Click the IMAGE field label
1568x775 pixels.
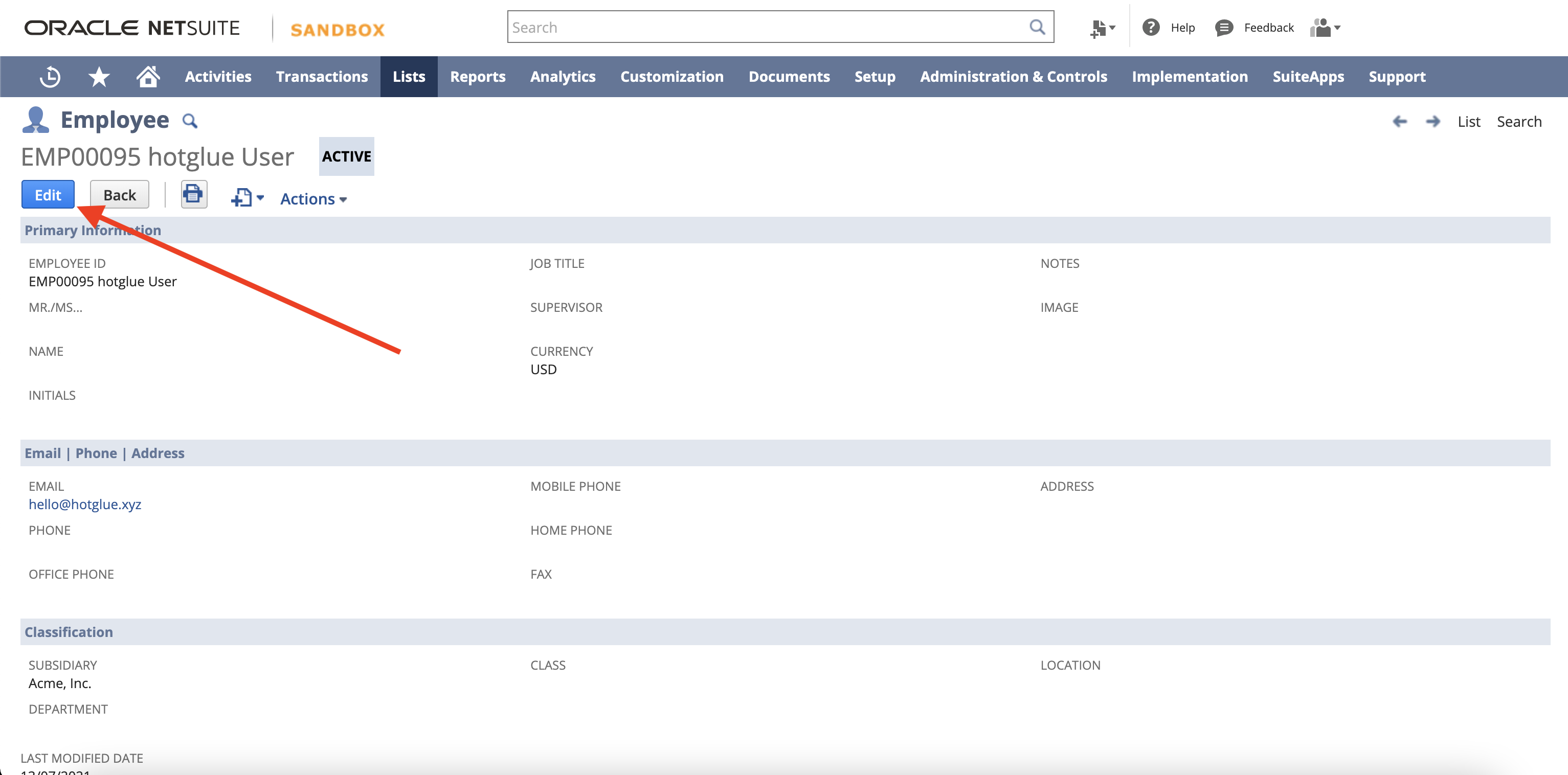pos(1059,308)
